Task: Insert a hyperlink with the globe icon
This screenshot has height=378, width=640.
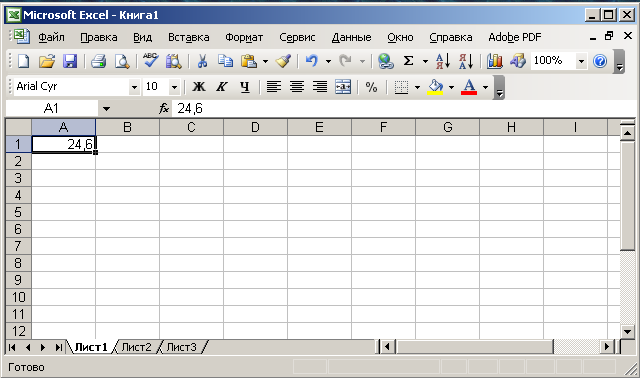Action: click(x=385, y=61)
